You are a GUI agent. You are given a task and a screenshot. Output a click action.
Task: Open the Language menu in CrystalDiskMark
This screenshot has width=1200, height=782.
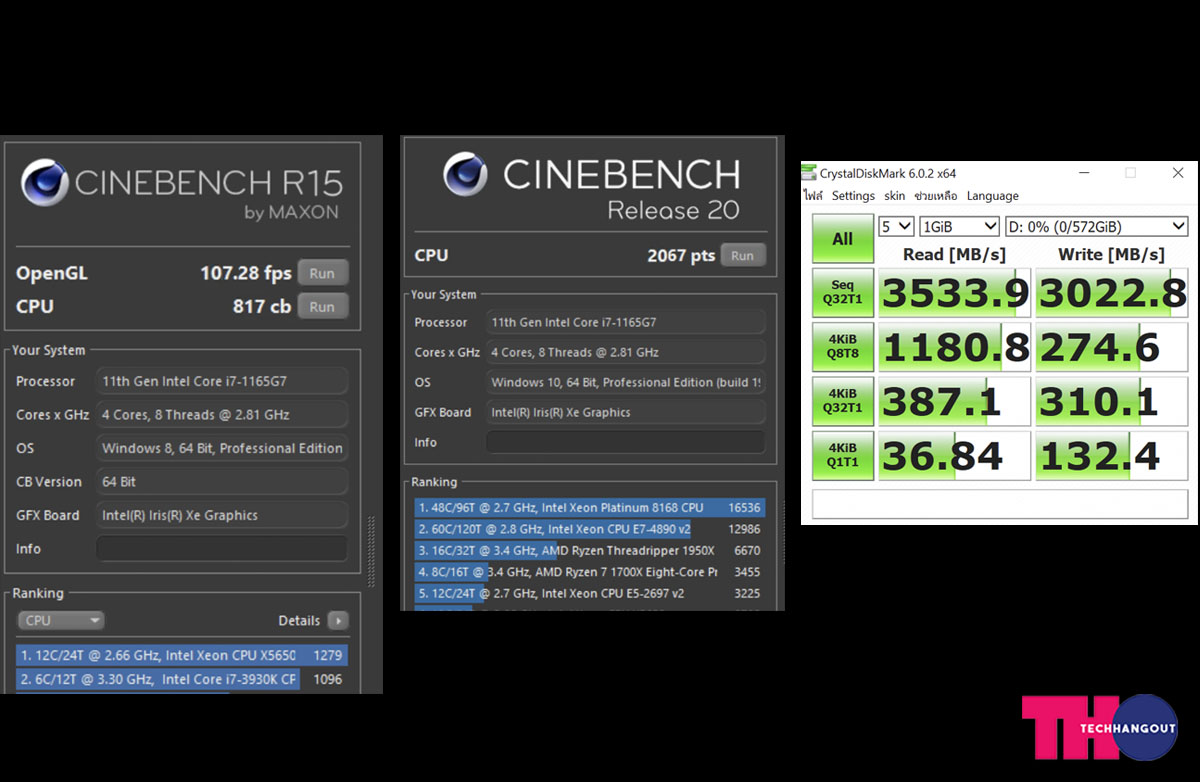point(992,196)
